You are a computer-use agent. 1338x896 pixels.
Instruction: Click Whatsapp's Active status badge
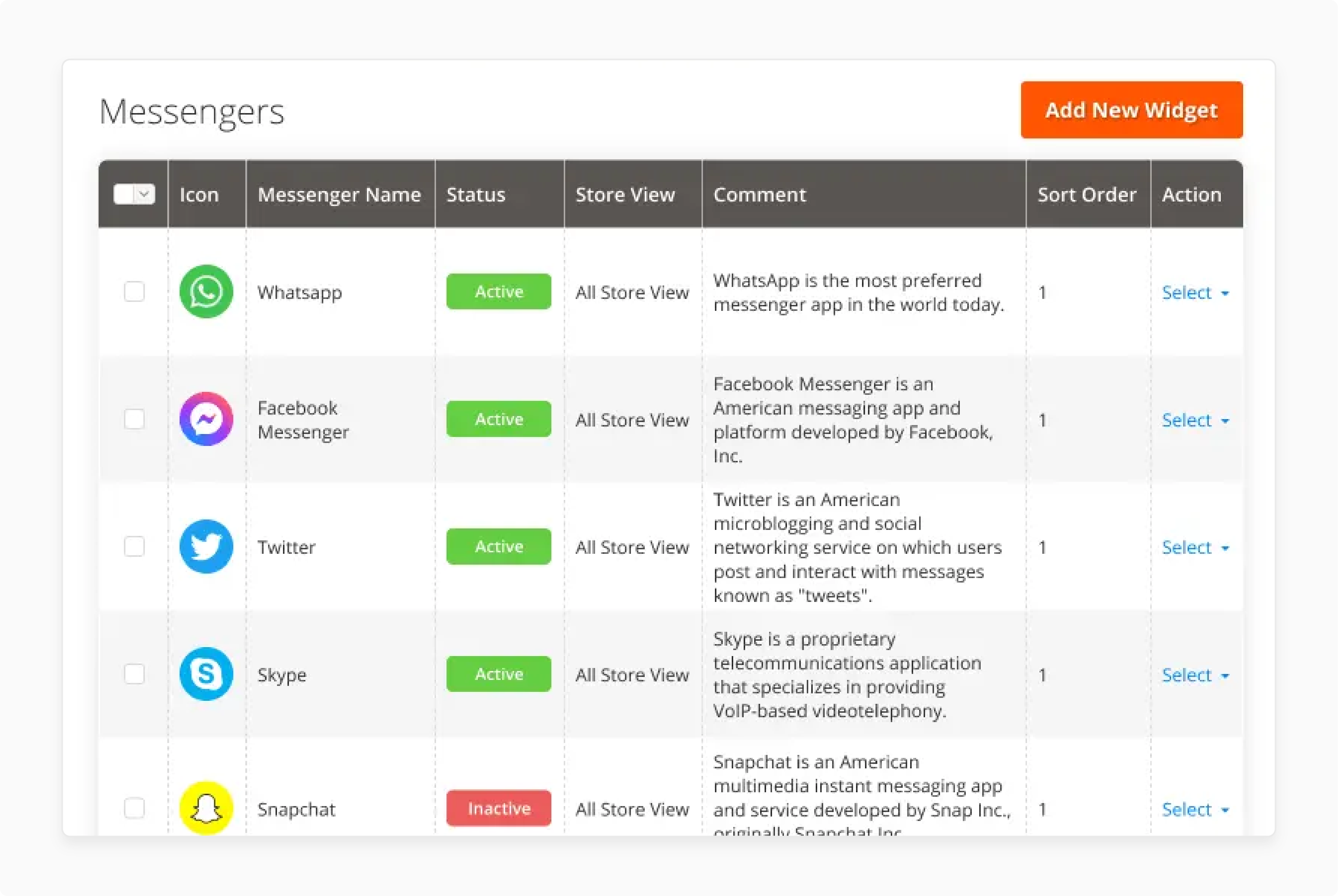[x=498, y=291]
